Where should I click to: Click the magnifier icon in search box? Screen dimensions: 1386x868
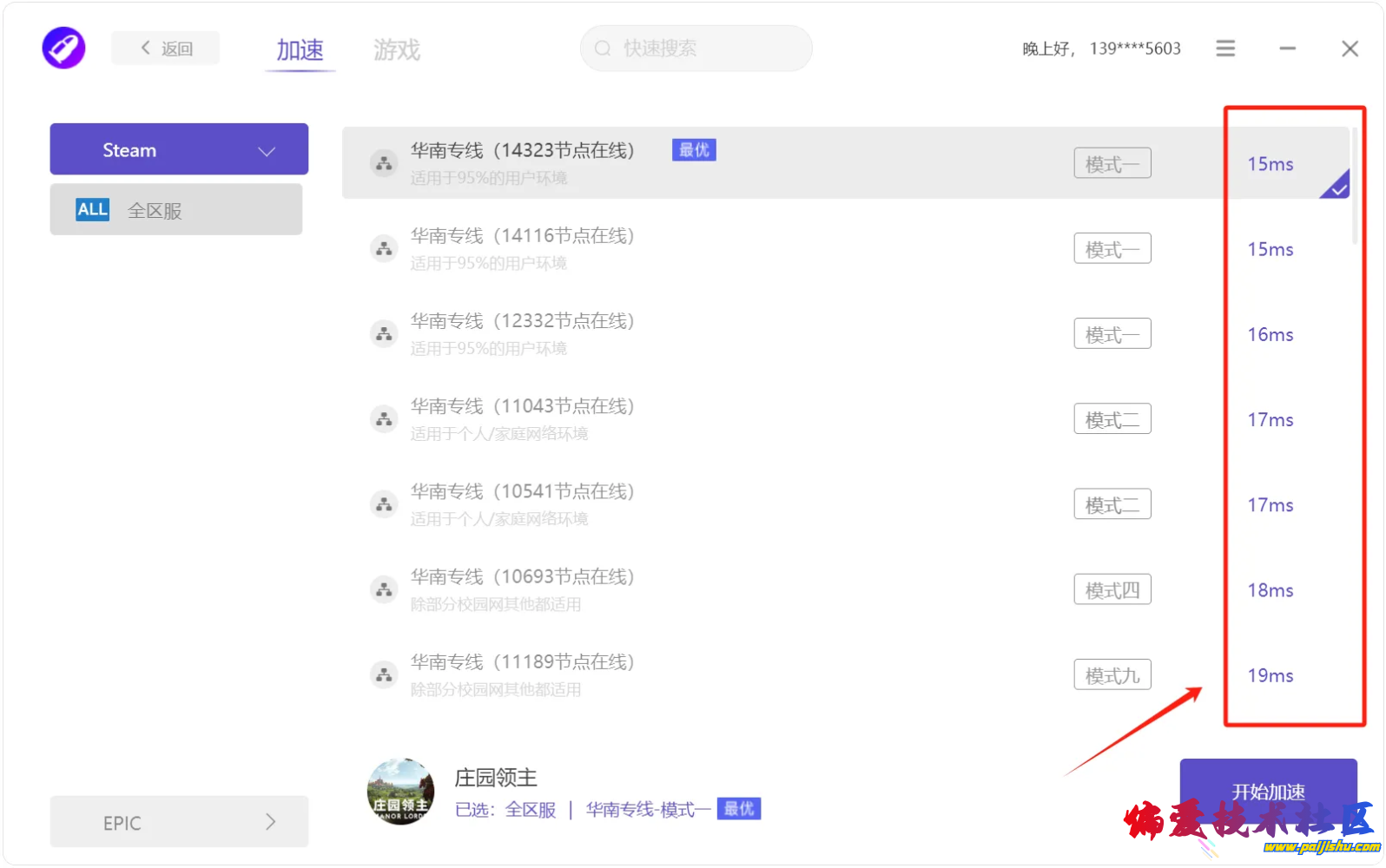coord(603,49)
